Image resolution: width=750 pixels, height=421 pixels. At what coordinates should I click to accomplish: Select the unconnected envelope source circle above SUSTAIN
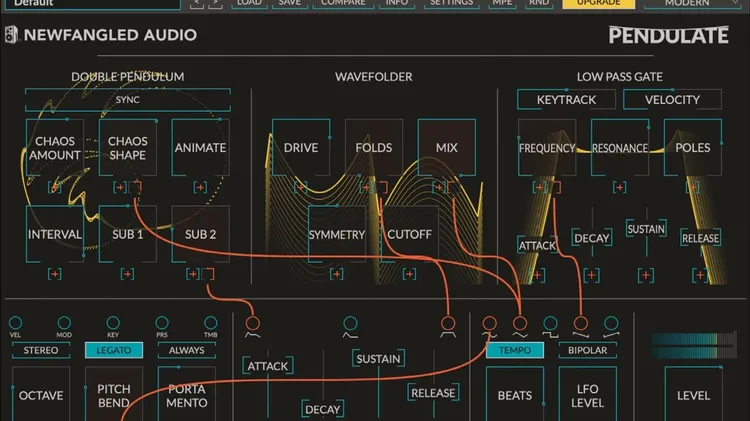(x=350, y=323)
